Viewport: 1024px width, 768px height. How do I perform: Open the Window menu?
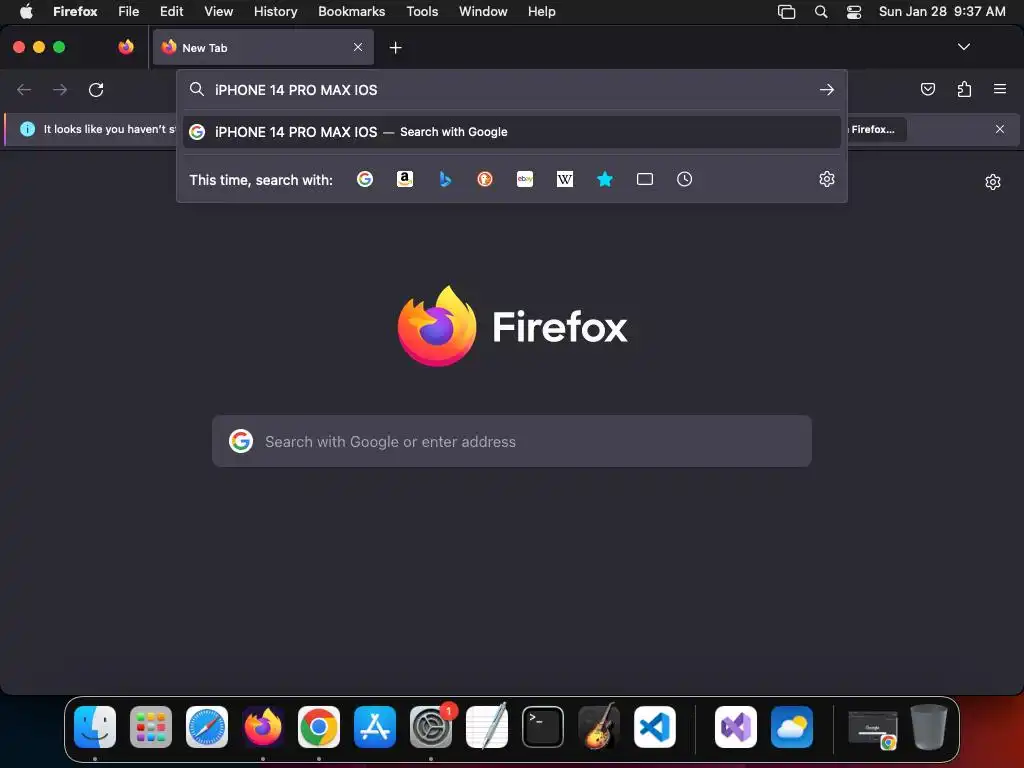click(483, 11)
